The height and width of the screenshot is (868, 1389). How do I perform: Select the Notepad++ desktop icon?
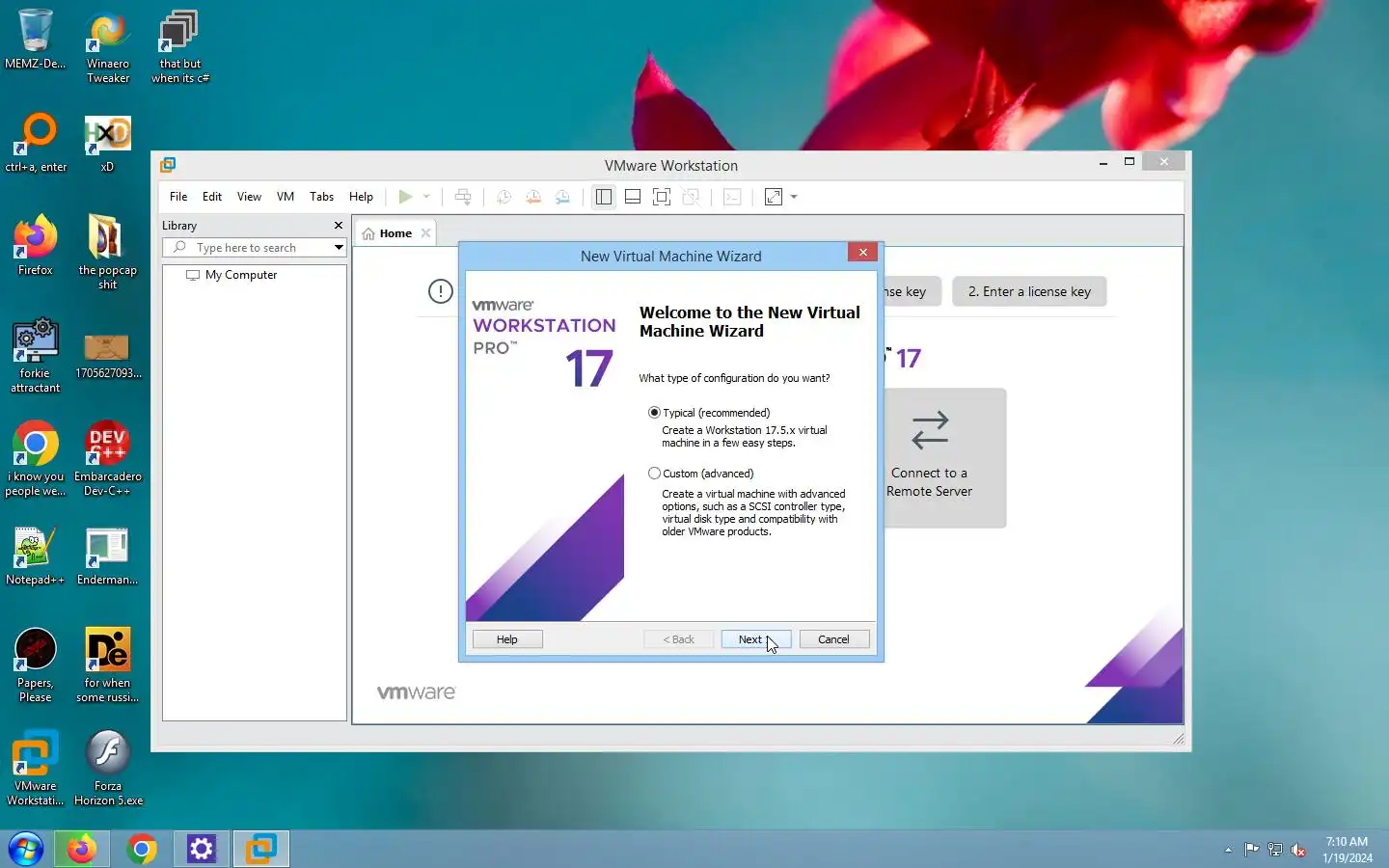pos(36,556)
